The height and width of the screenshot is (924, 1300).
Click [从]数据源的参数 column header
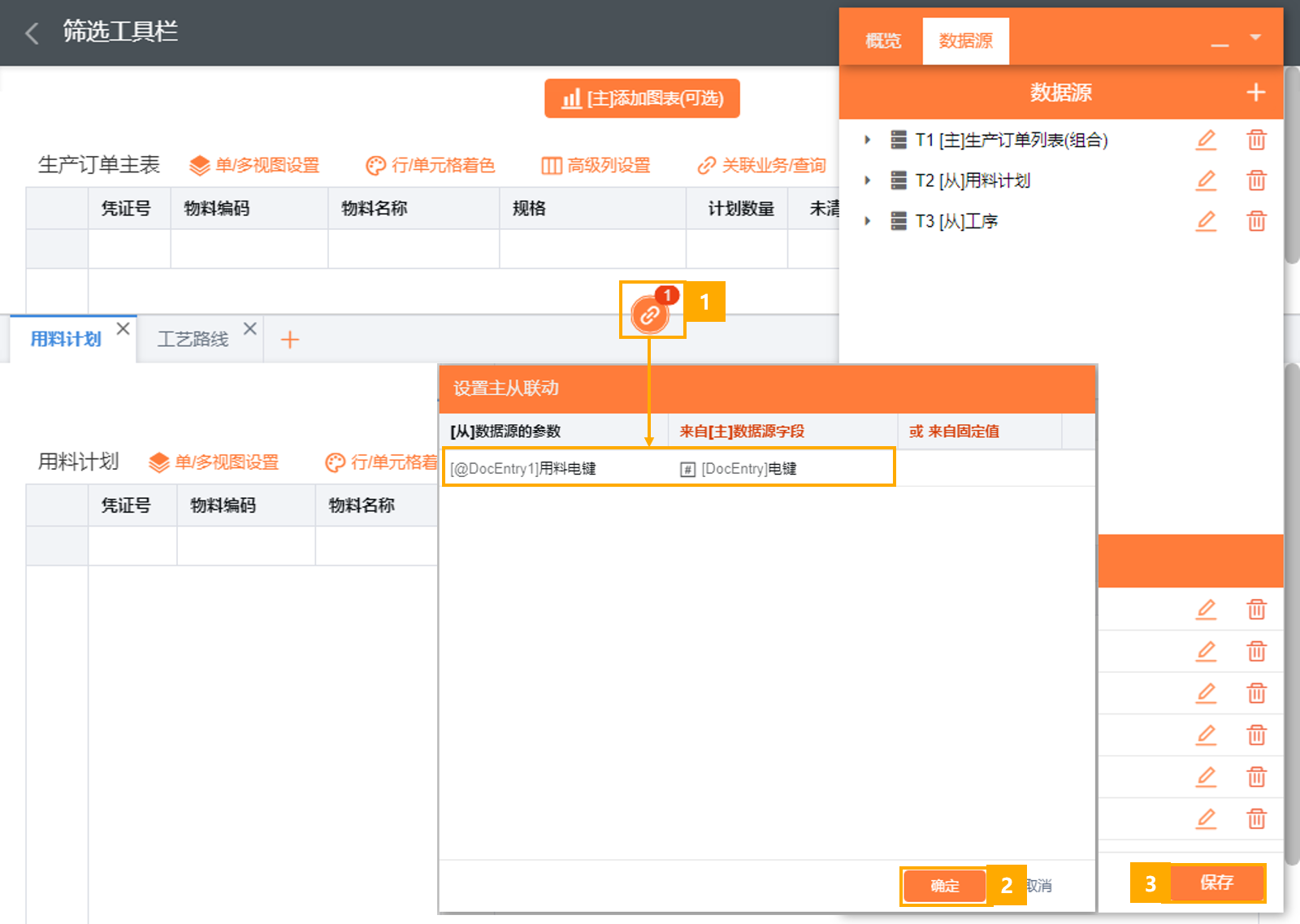click(553, 432)
